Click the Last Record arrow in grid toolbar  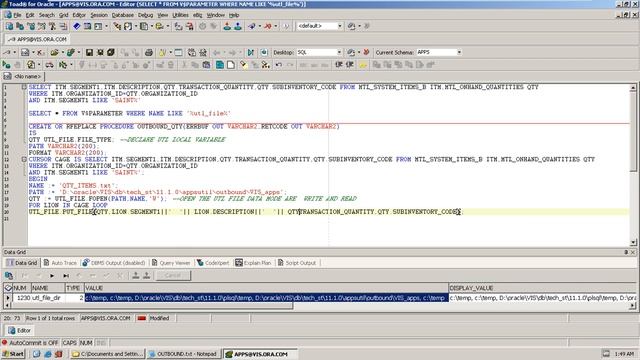(66, 276)
